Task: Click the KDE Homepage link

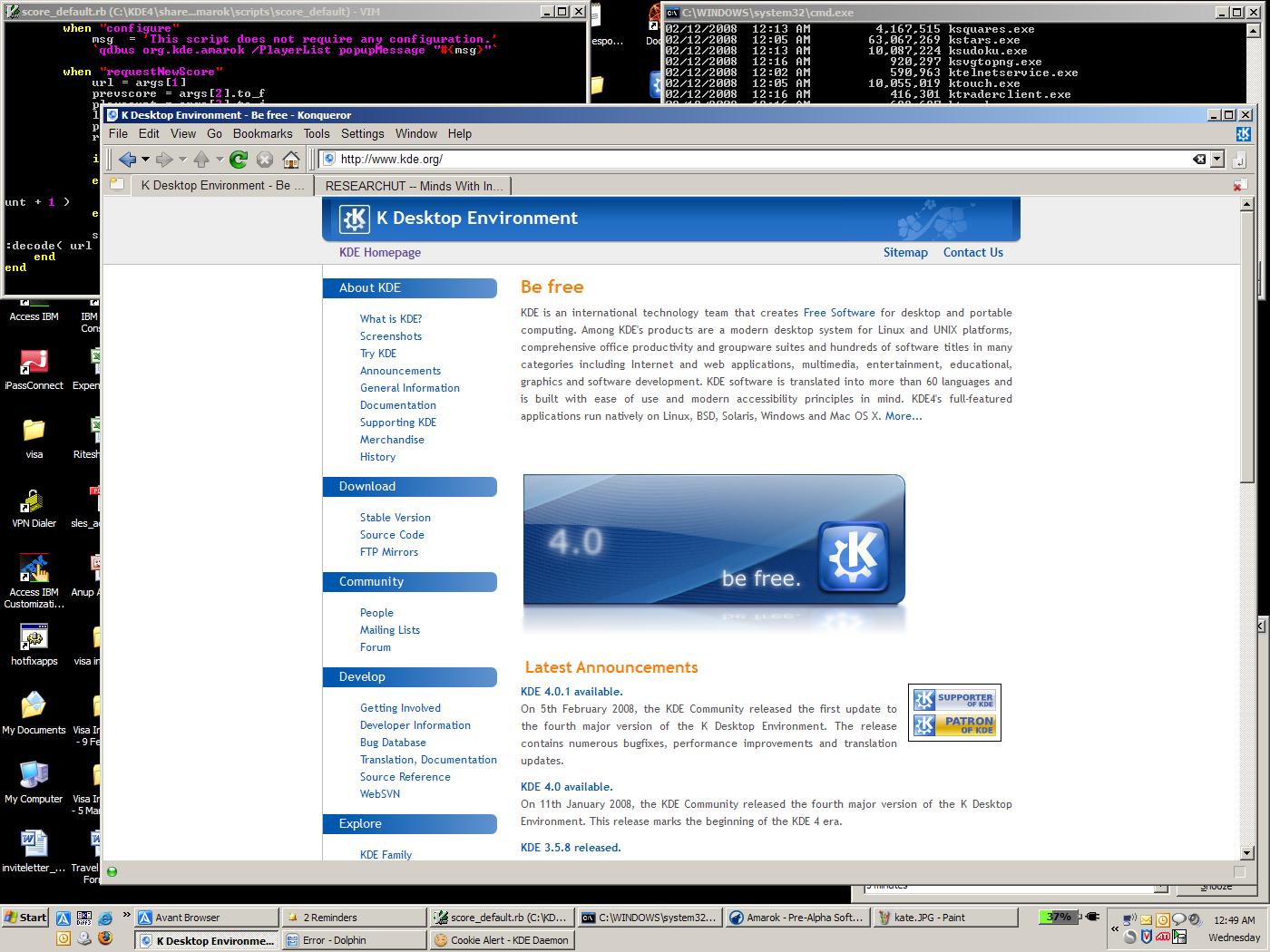Action: tap(380, 253)
